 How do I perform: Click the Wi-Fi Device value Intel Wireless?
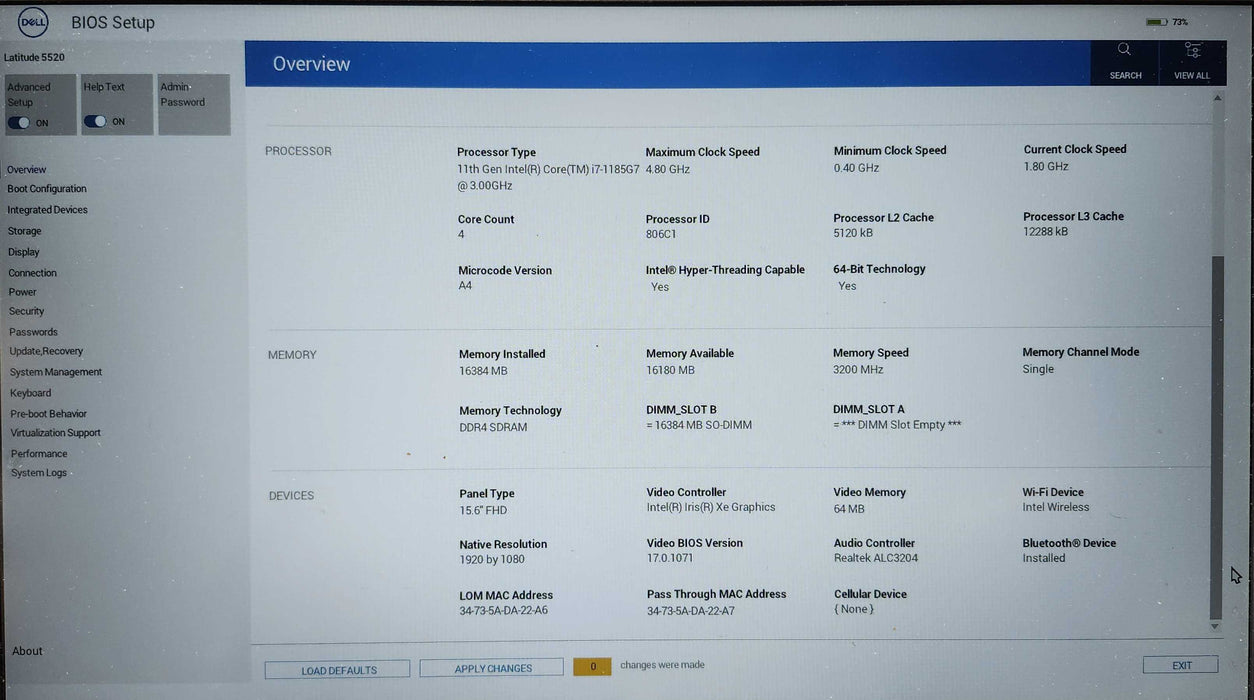pos(1056,507)
